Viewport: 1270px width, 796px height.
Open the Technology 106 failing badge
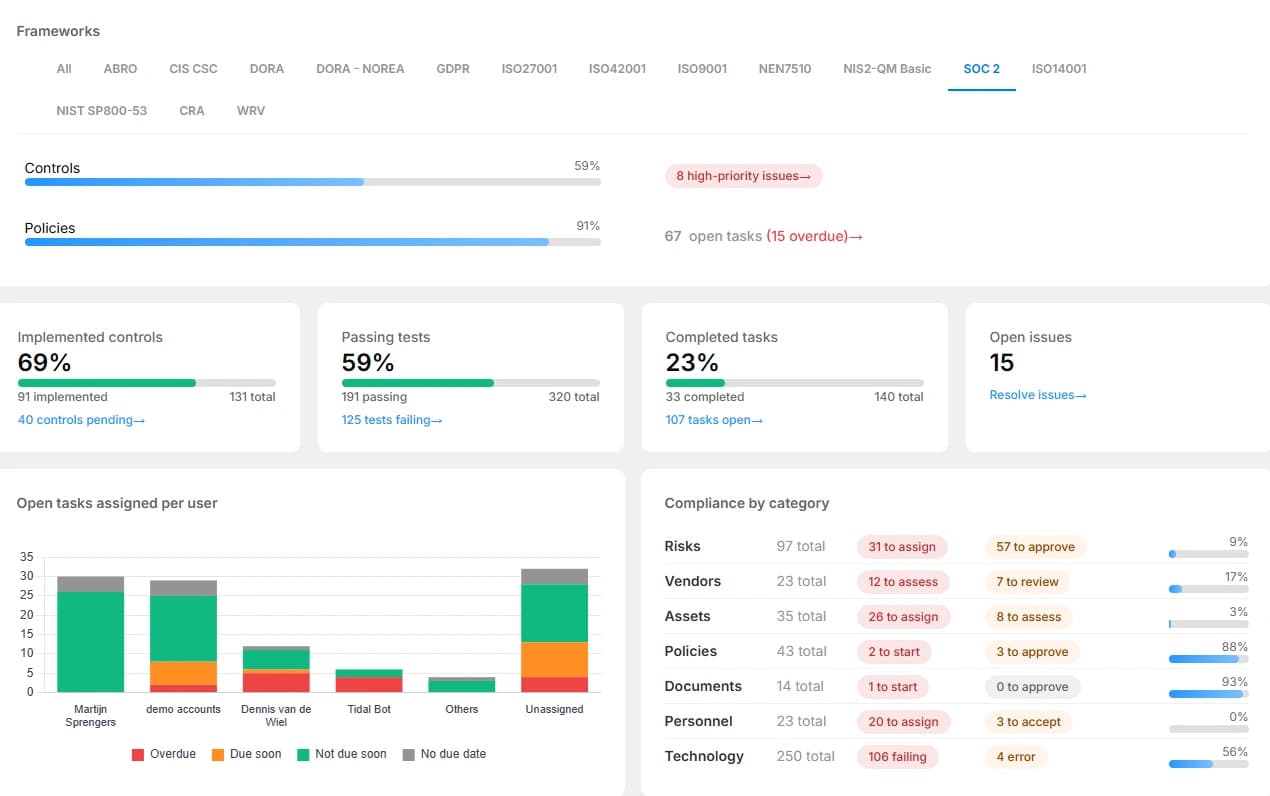897,757
